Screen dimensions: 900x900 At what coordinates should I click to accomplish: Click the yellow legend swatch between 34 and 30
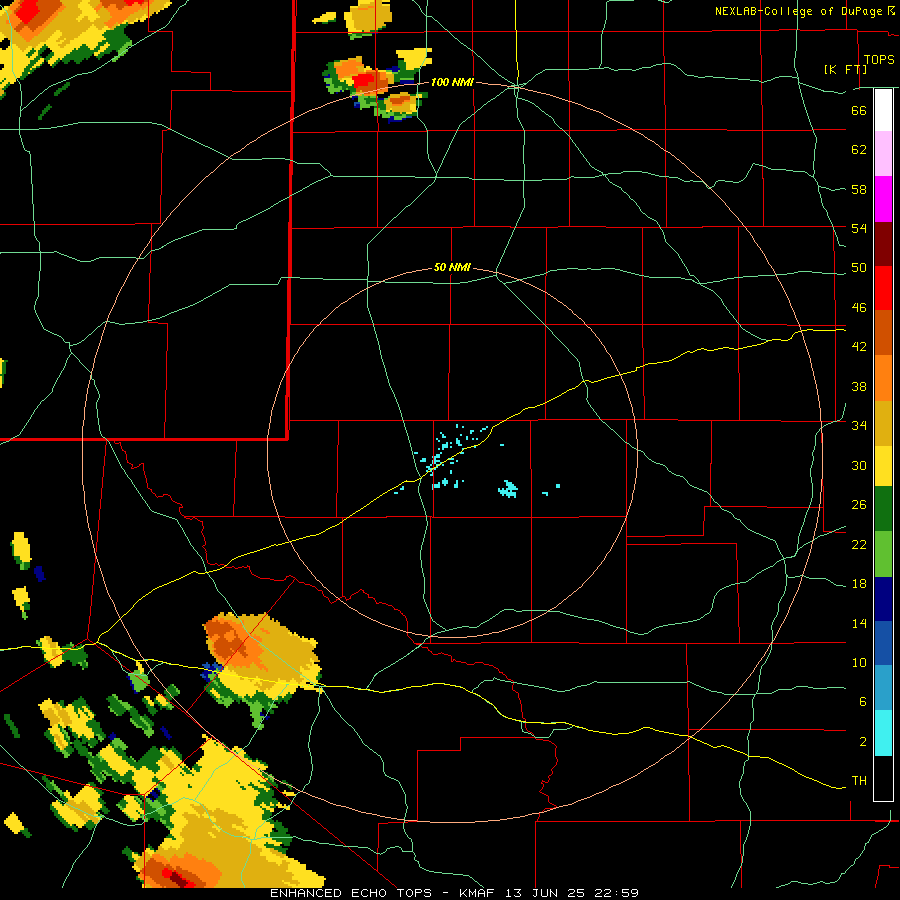(x=883, y=466)
